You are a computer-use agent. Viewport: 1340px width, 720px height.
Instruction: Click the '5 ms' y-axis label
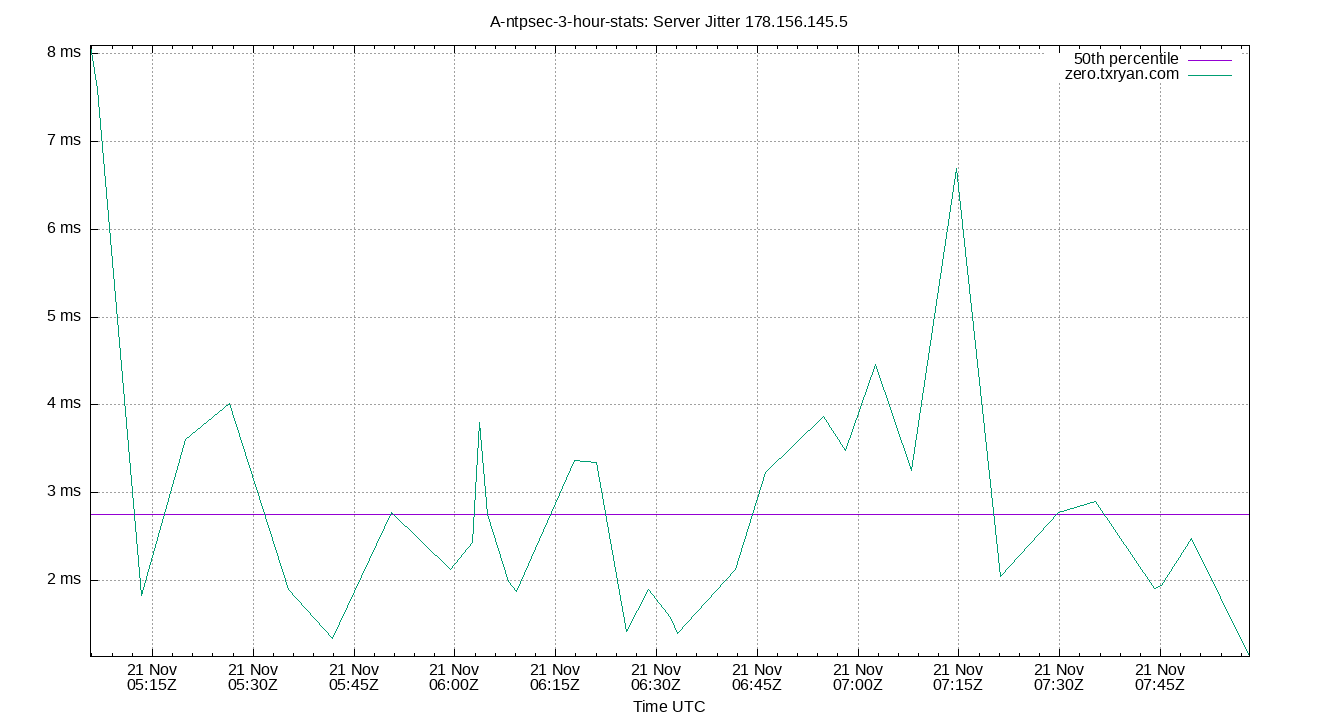pos(64,317)
